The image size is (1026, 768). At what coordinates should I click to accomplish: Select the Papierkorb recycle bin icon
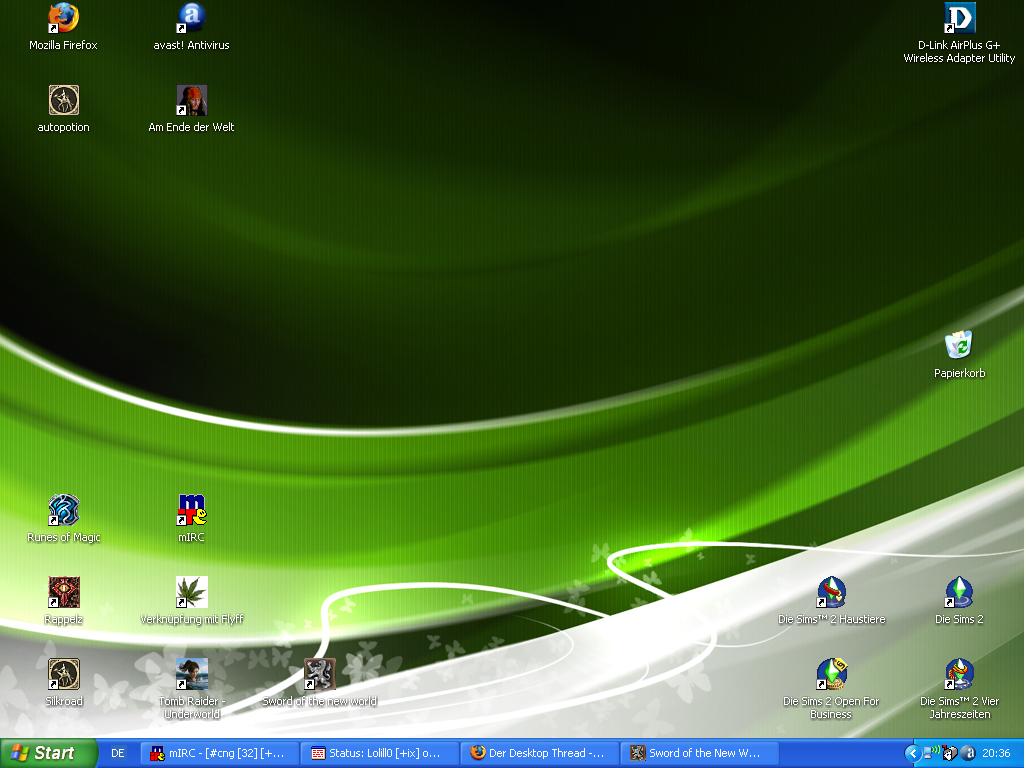[959, 345]
